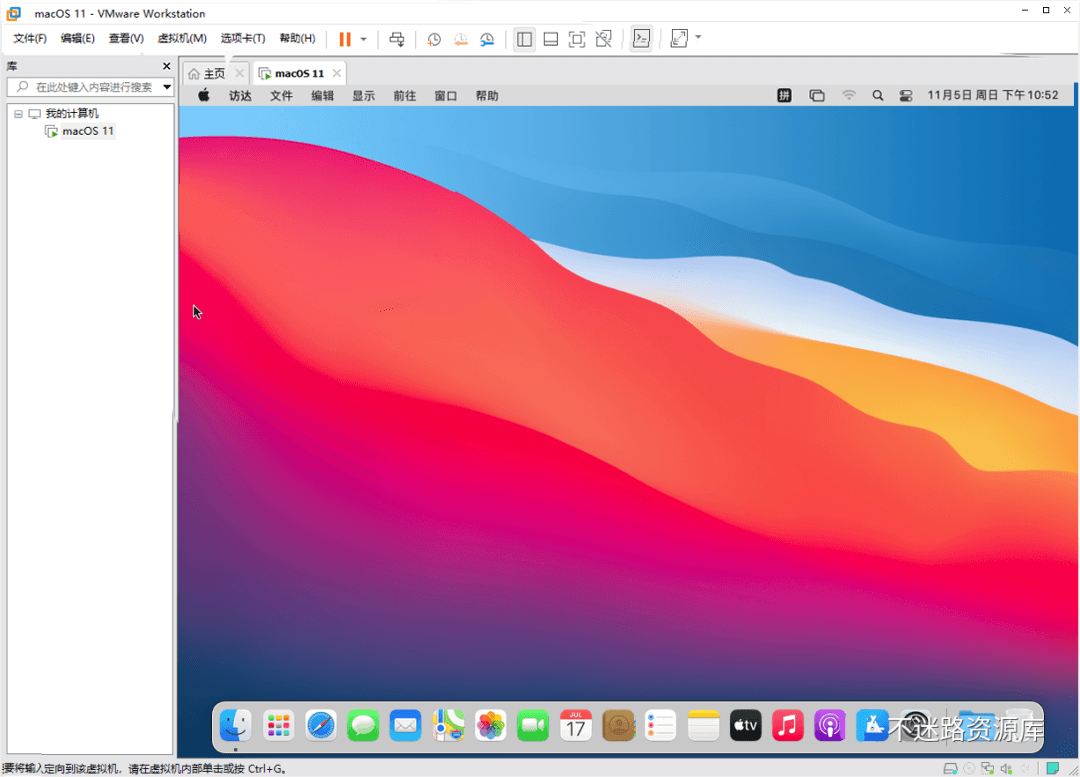
Task: Open the 查看(V) menu
Action: [x=126, y=39]
